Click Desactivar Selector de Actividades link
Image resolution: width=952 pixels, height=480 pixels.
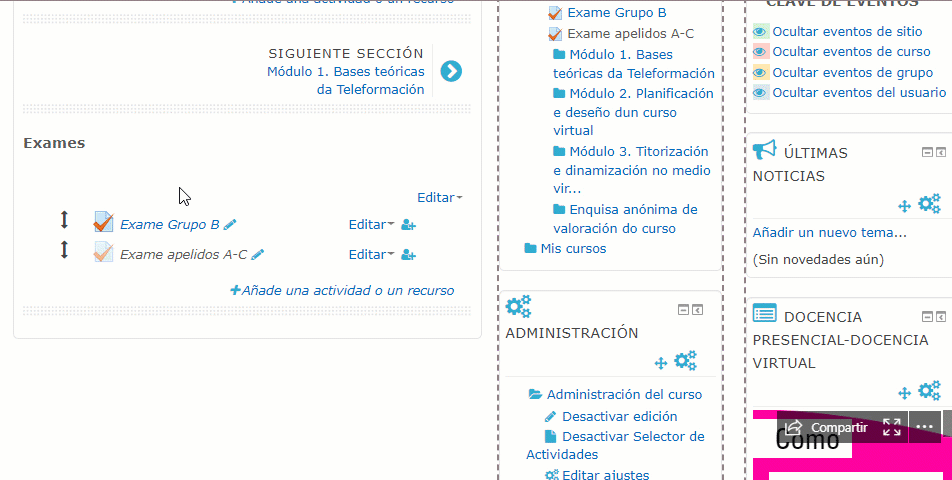click(615, 445)
